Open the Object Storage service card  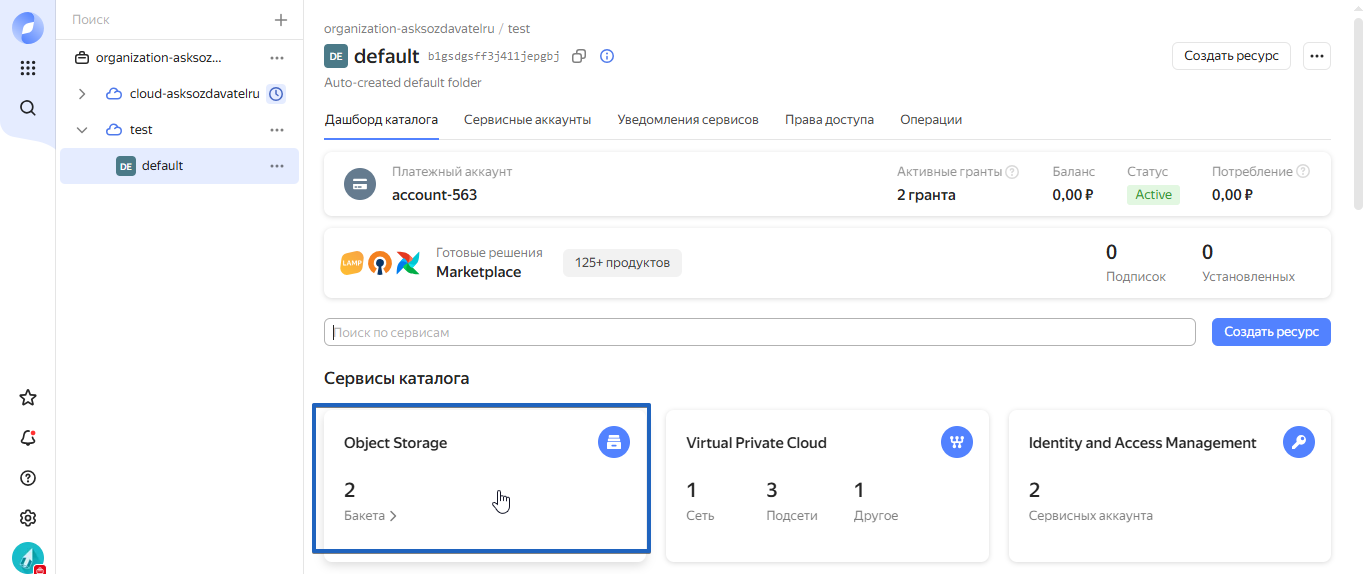pyautogui.click(x=484, y=484)
